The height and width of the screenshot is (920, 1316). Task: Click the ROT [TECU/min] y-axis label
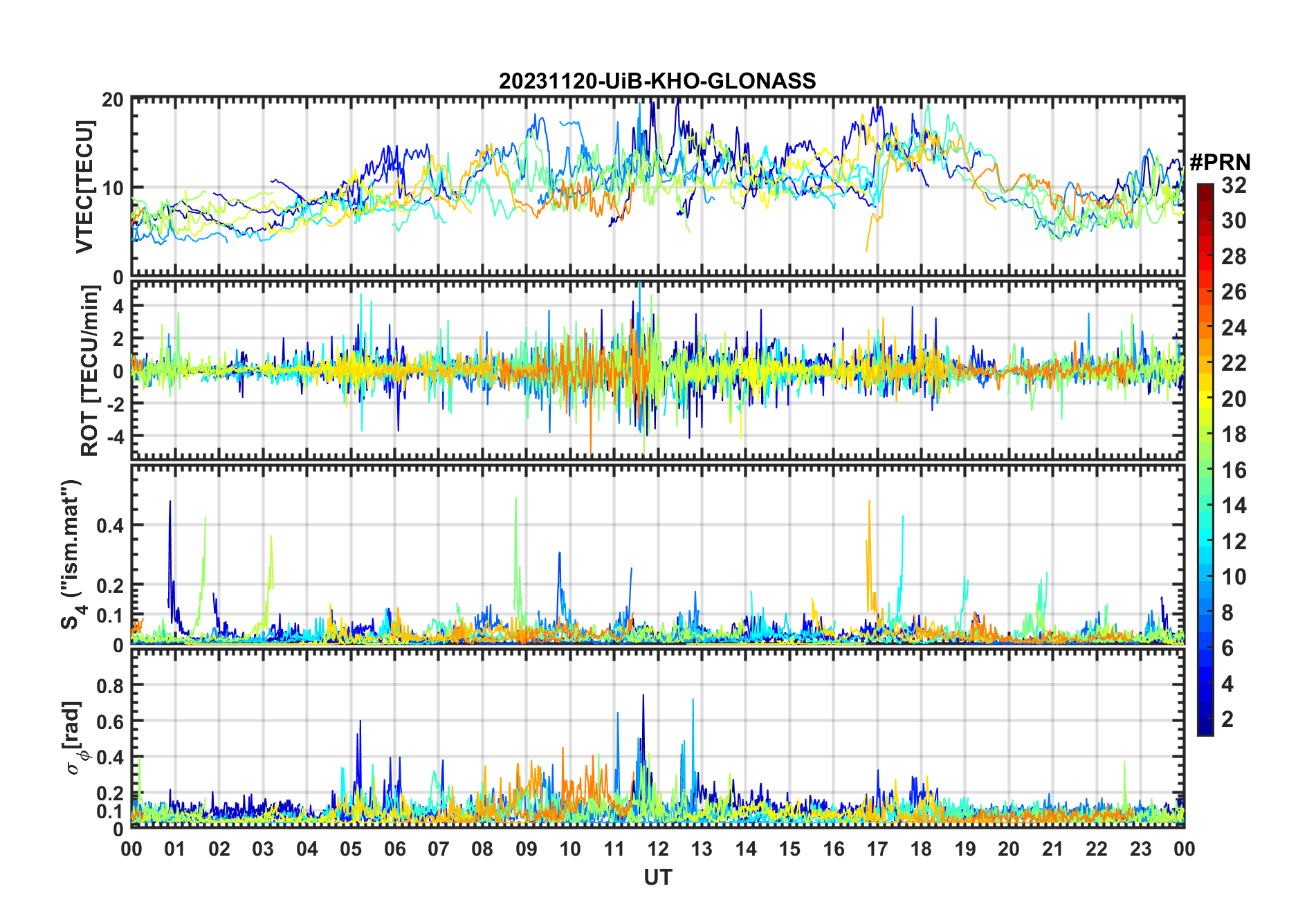89,371
